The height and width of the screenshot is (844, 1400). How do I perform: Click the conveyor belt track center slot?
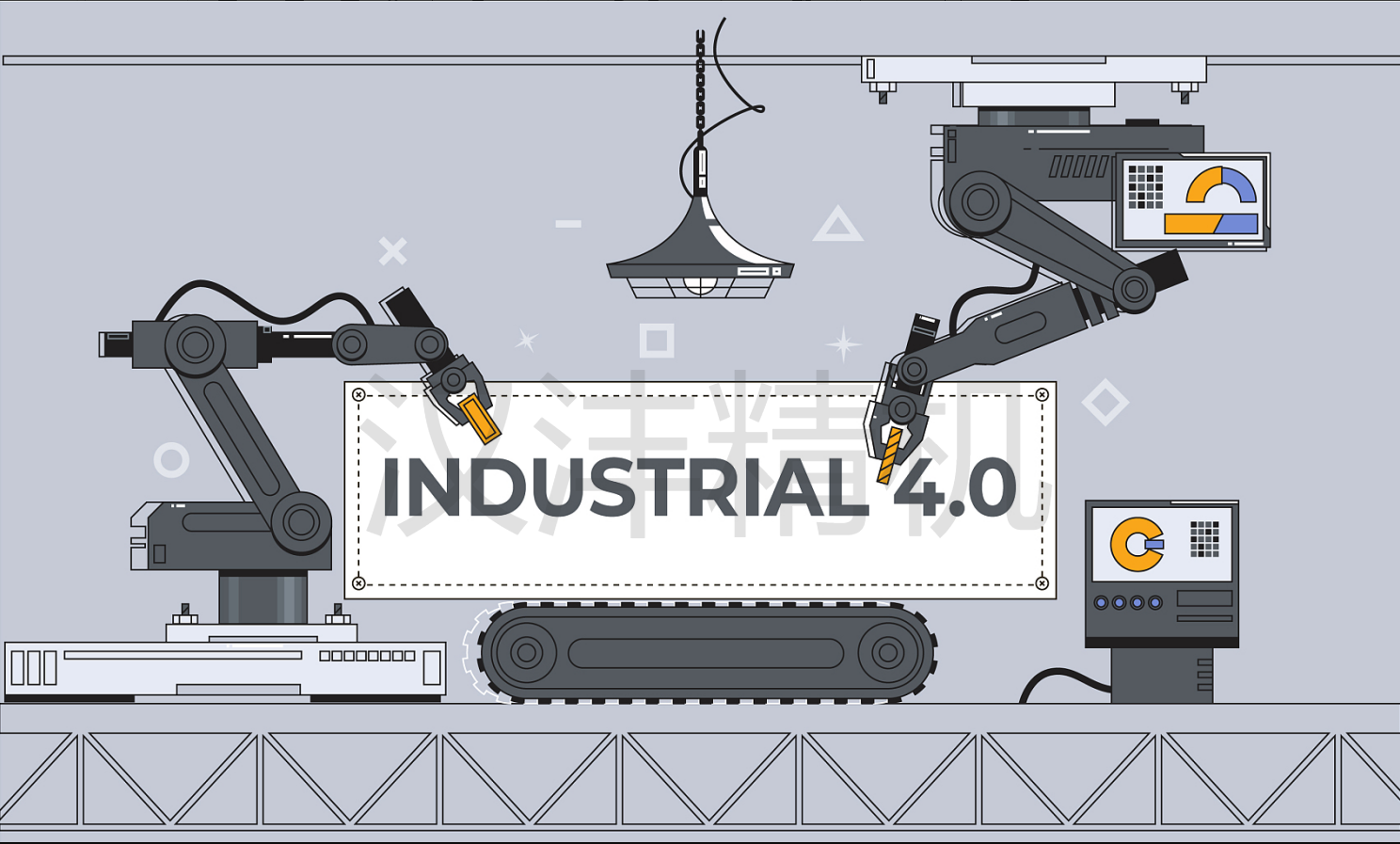coord(706,653)
